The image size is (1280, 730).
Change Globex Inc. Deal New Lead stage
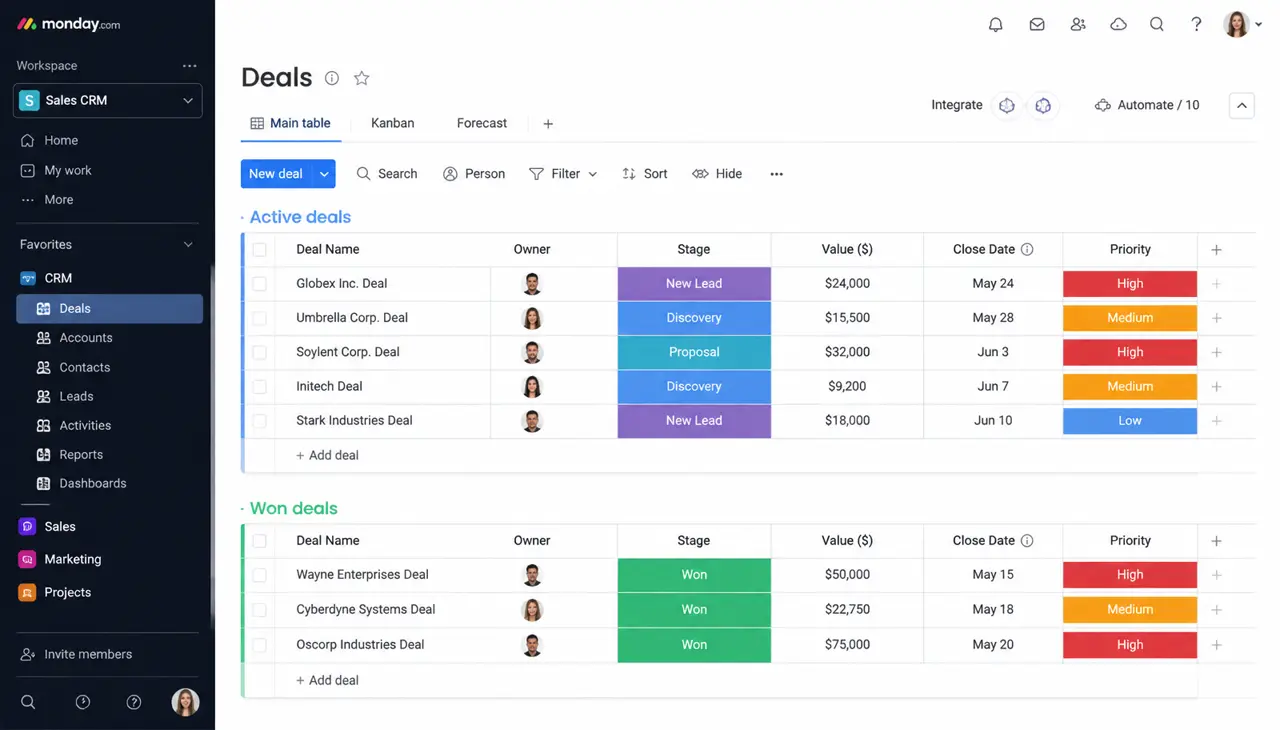tap(694, 284)
